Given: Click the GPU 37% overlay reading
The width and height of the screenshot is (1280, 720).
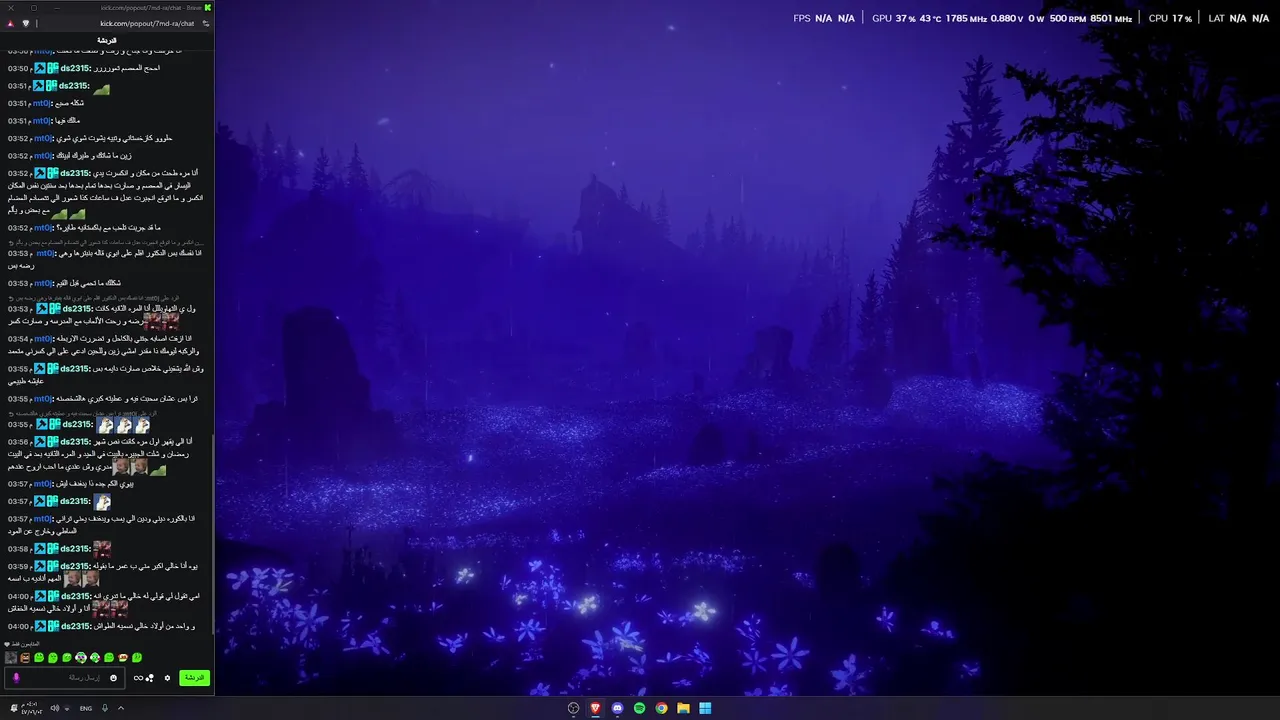Looking at the screenshot, I should point(893,18).
